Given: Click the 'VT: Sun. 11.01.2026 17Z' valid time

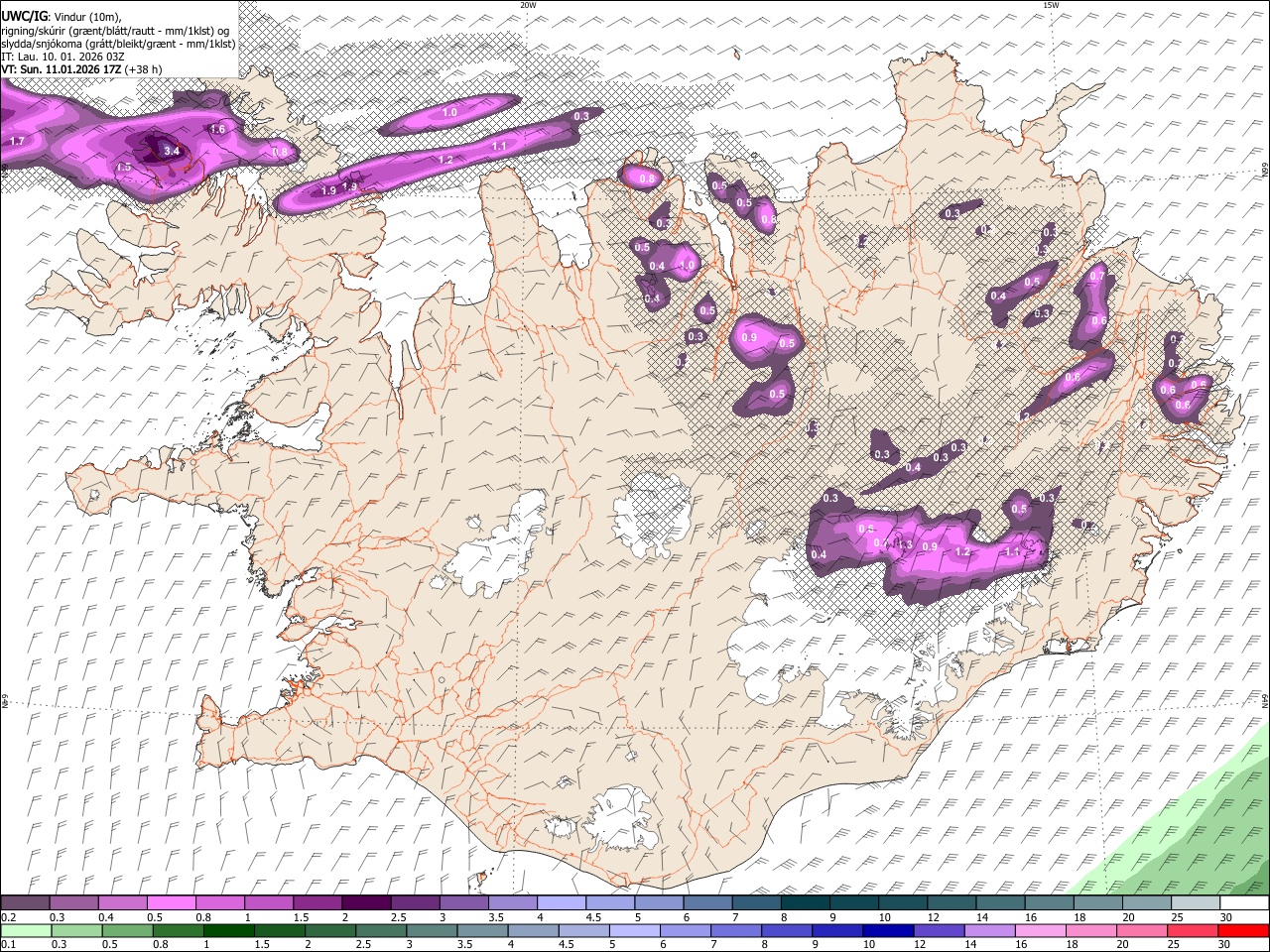Looking at the screenshot, I should point(63,68).
